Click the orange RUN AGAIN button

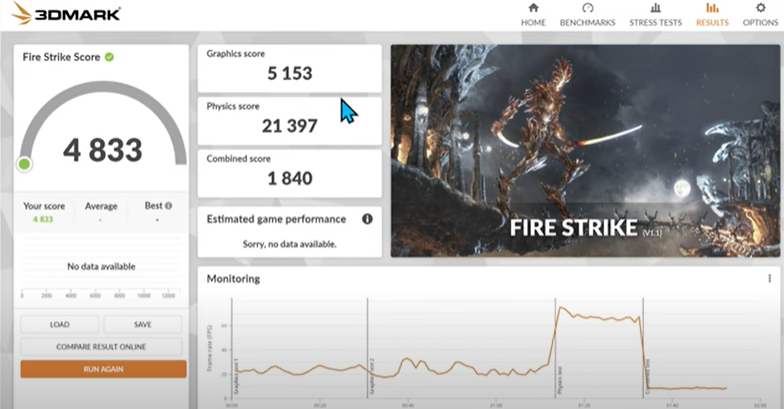(x=104, y=369)
